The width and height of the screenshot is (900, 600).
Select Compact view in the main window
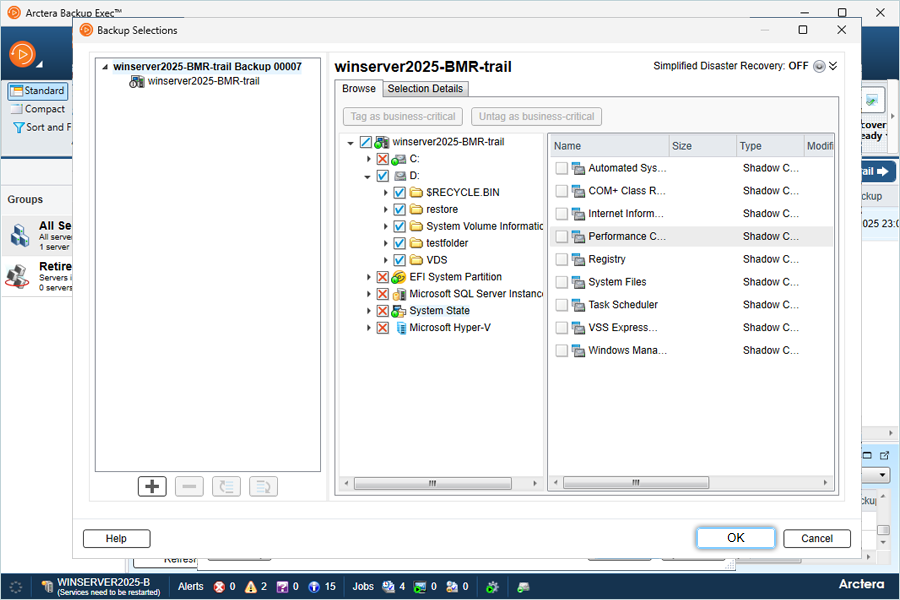38,109
